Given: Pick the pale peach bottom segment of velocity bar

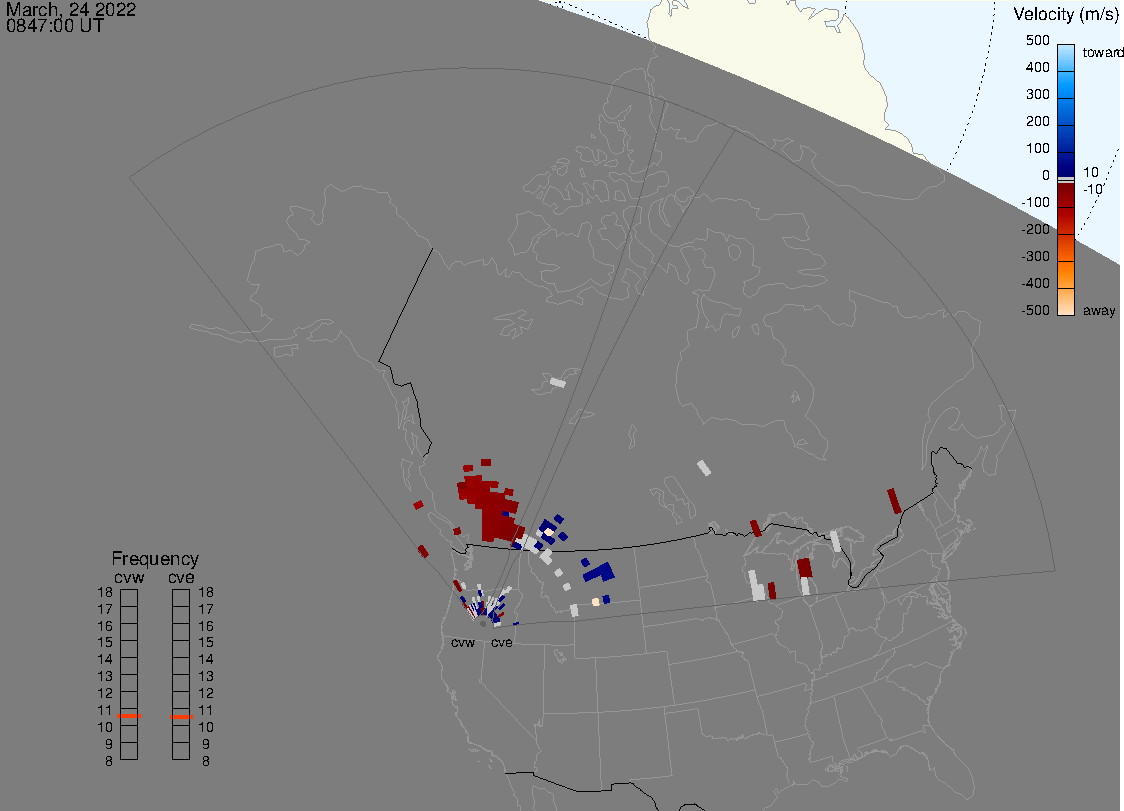Looking at the screenshot, I should [x=1066, y=302].
